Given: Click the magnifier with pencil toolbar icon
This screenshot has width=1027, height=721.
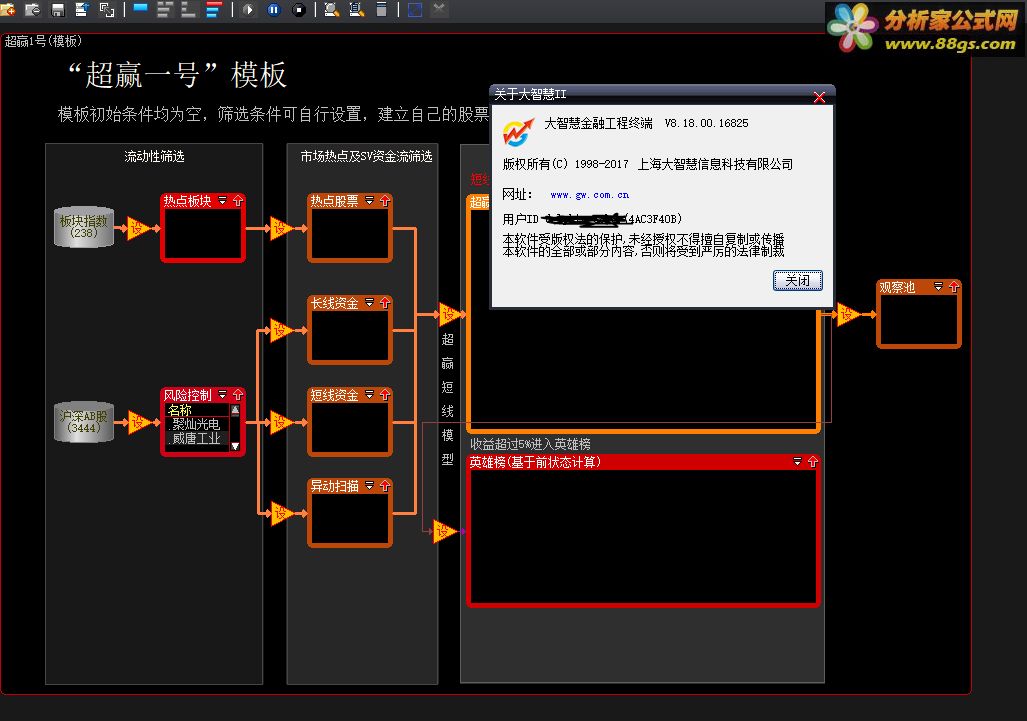Looking at the screenshot, I should click(332, 9).
